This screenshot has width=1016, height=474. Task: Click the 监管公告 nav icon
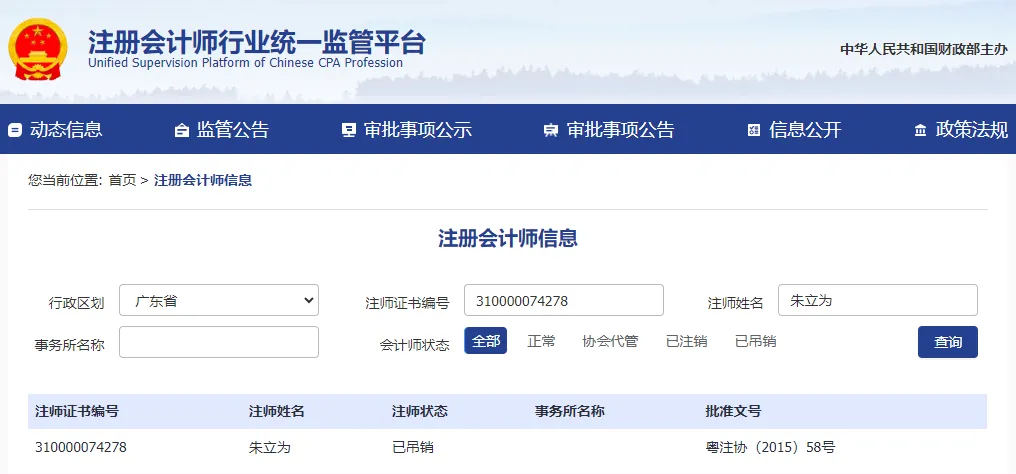coord(181,130)
